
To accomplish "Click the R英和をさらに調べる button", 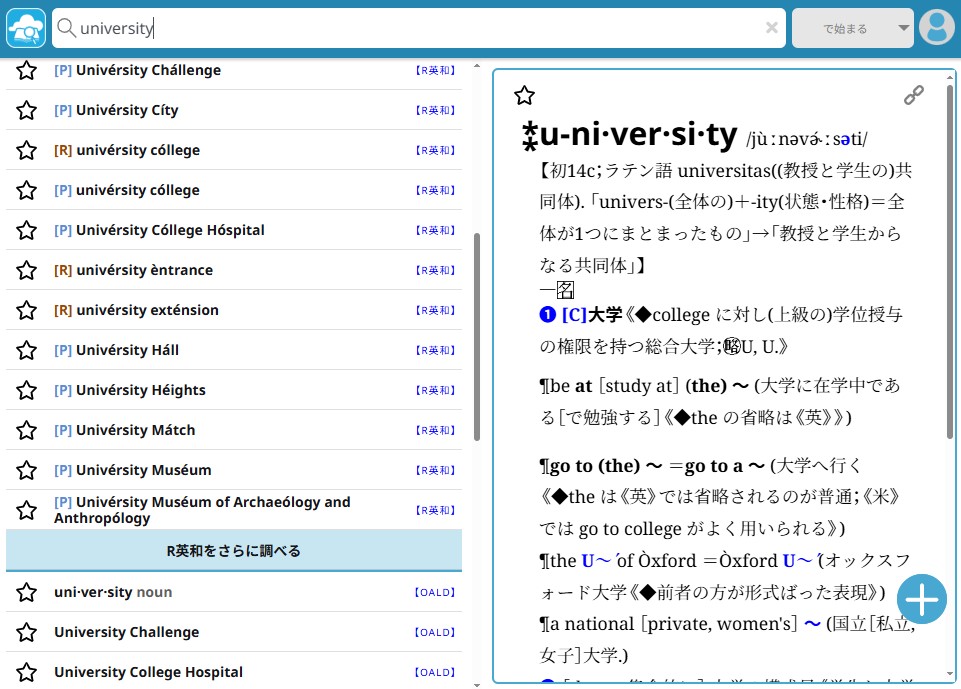I will pyautogui.click(x=234, y=550).
